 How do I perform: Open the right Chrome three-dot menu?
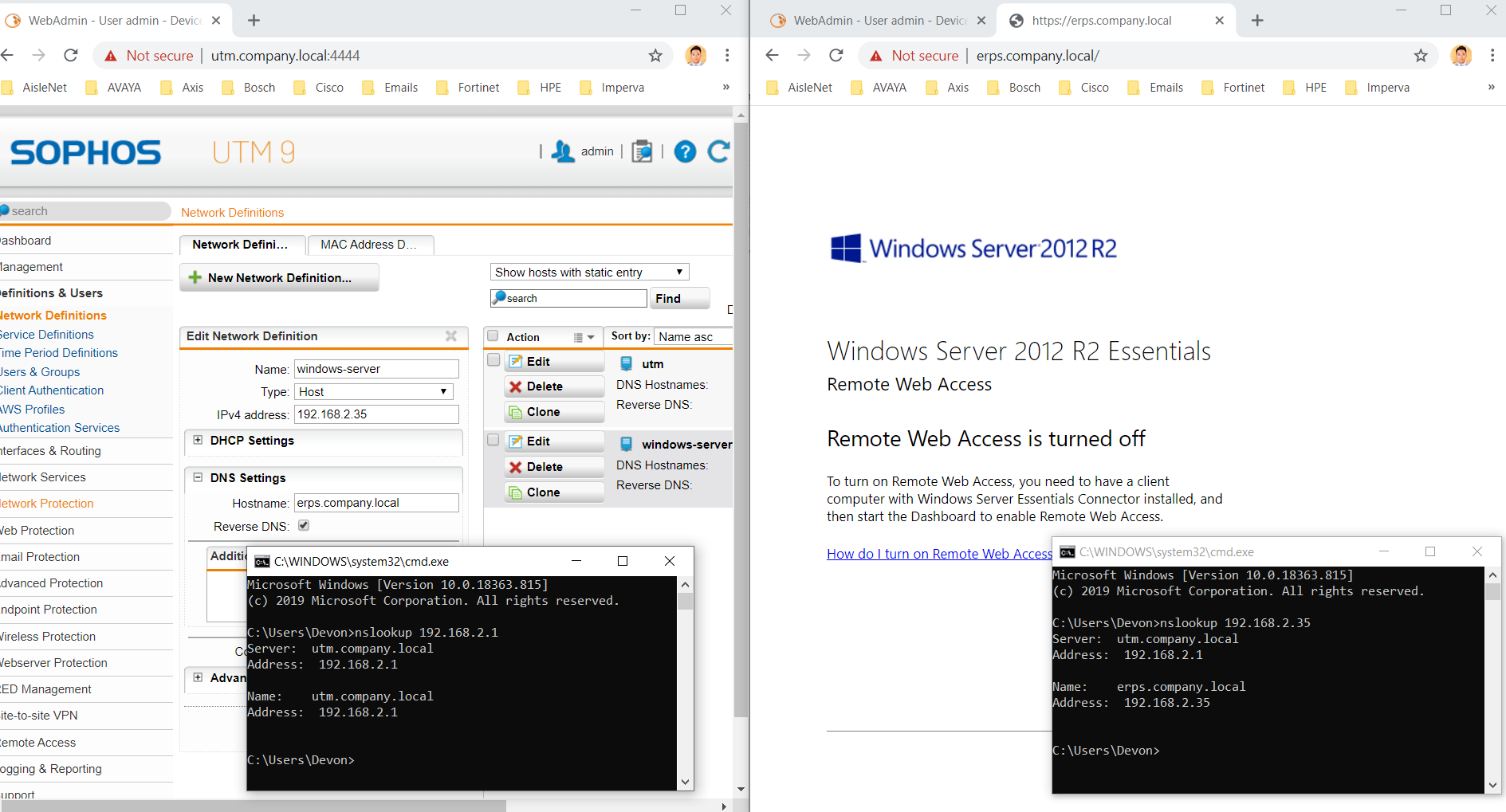tap(1492, 55)
